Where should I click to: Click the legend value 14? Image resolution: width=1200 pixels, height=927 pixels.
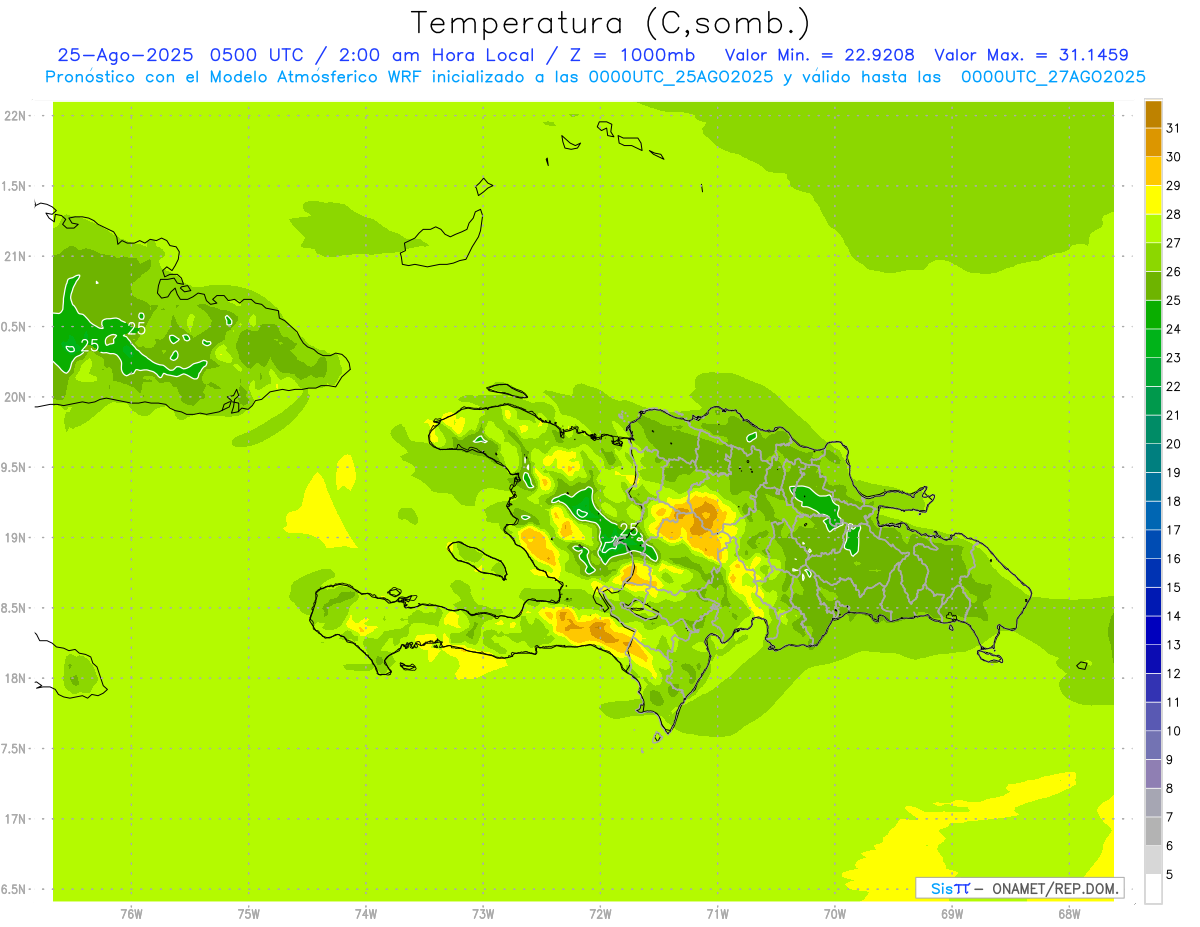[1173, 615]
